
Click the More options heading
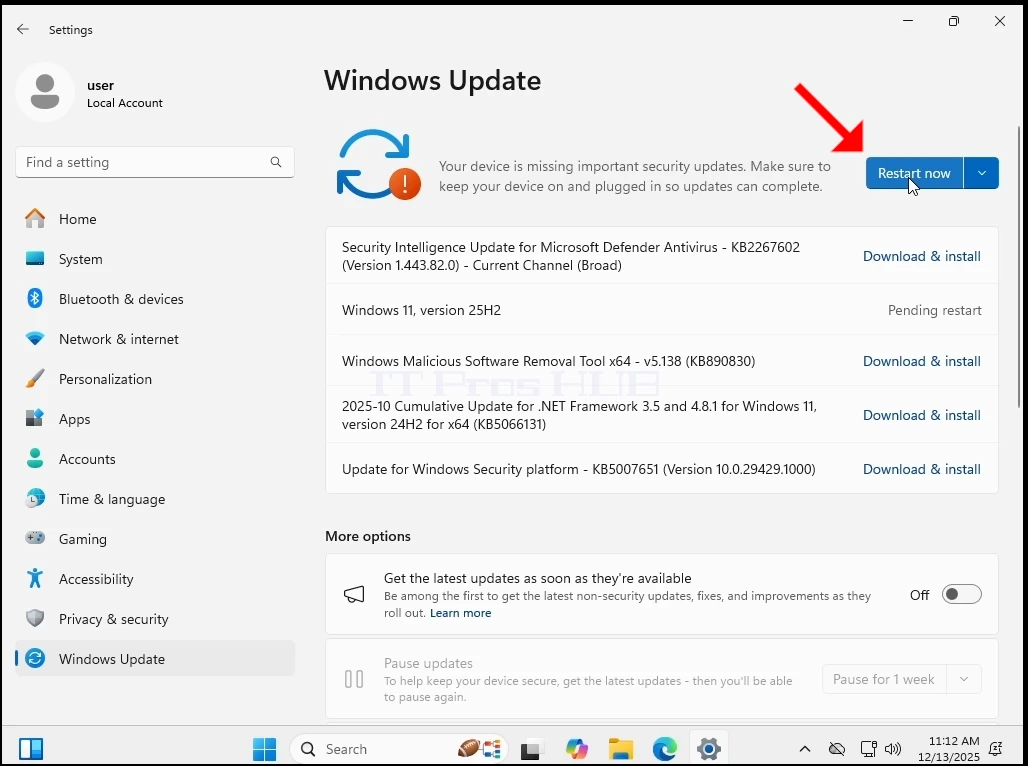coord(368,536)
